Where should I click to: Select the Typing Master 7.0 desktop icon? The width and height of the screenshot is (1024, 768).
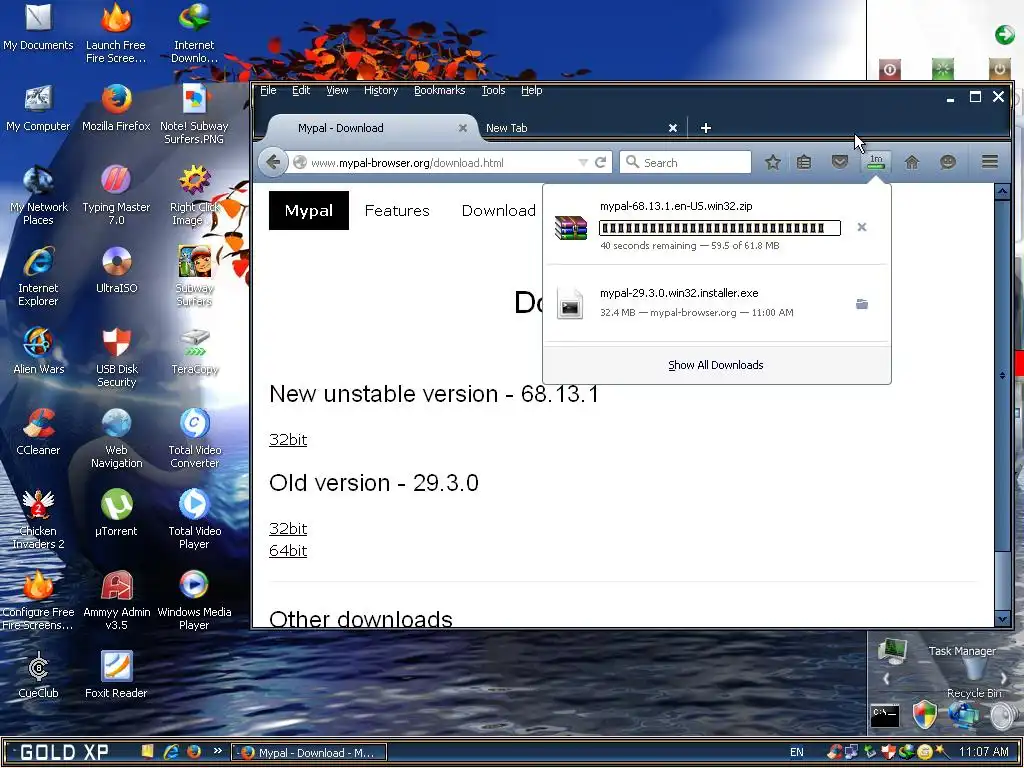[116, 195]
